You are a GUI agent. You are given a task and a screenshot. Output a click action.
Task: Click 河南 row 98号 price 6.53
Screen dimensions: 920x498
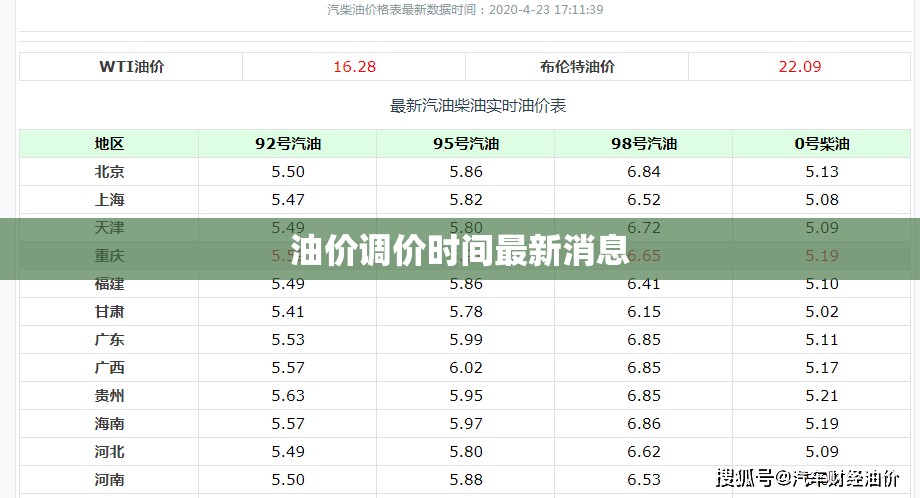tap(644, 480)
